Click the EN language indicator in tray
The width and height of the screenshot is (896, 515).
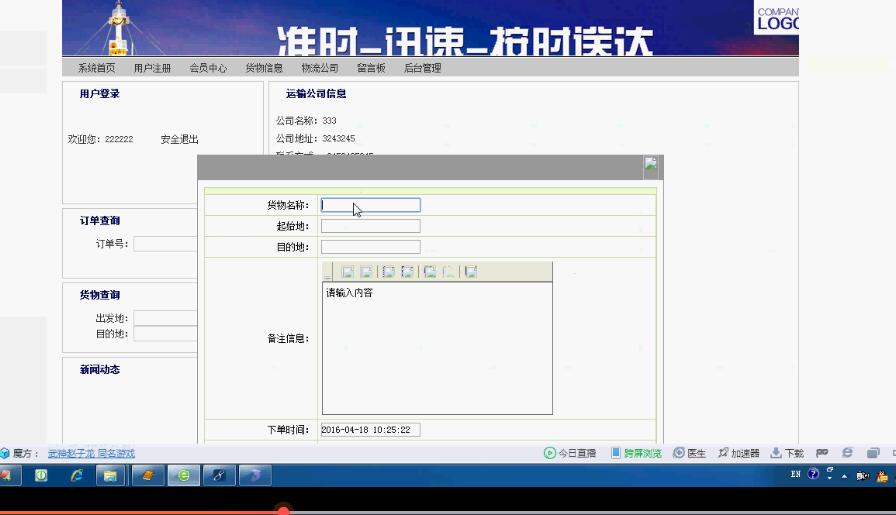point(795,474)
